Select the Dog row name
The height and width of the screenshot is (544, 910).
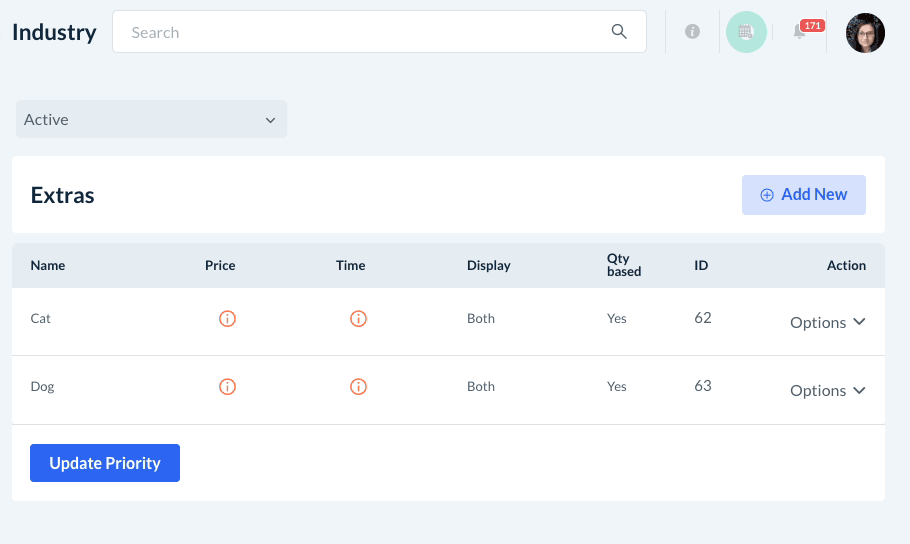pos(42,386)
